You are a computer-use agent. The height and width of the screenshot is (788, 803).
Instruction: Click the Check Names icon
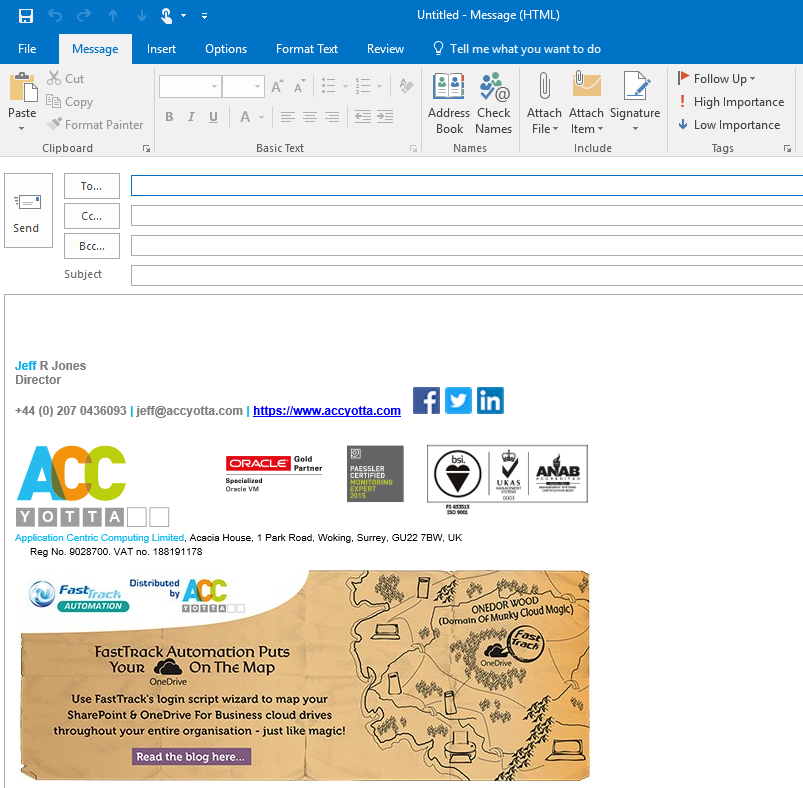(494, 103)
